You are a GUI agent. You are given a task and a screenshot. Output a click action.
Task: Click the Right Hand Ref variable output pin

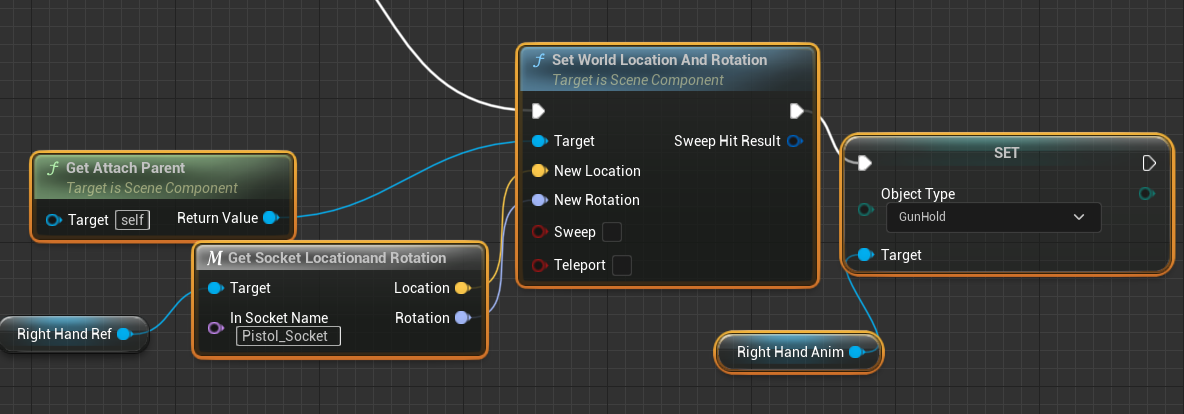click(123, 334)
